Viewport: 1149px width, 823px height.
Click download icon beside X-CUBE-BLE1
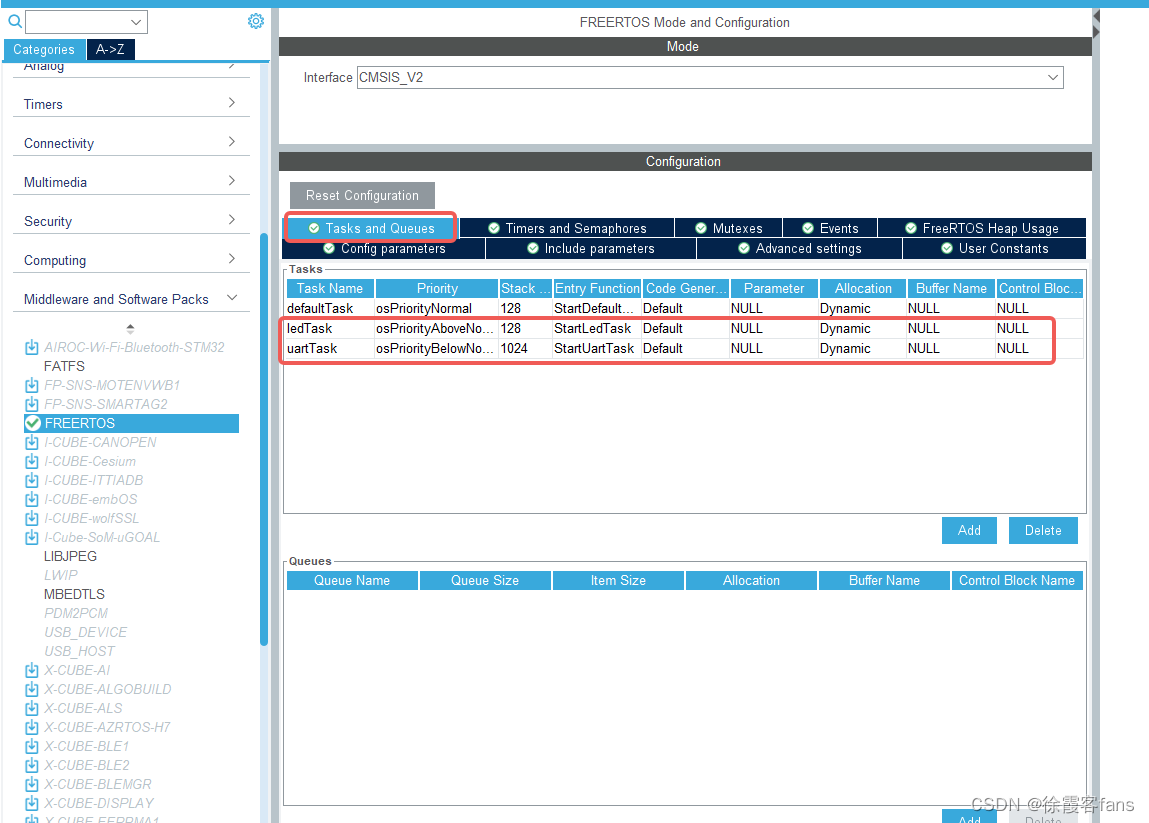pos(32,747)
